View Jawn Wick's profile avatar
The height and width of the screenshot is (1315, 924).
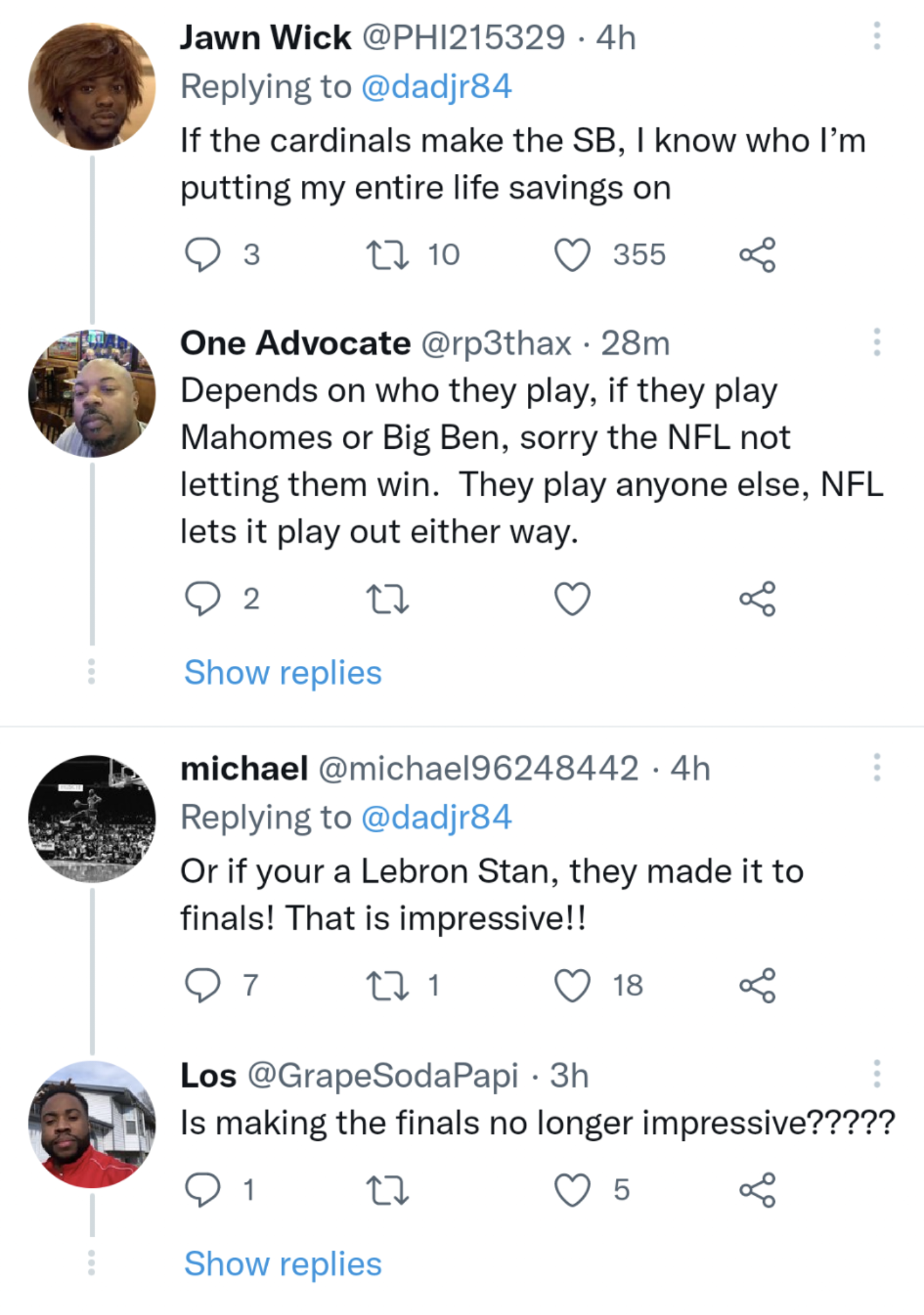pos(92,87)
